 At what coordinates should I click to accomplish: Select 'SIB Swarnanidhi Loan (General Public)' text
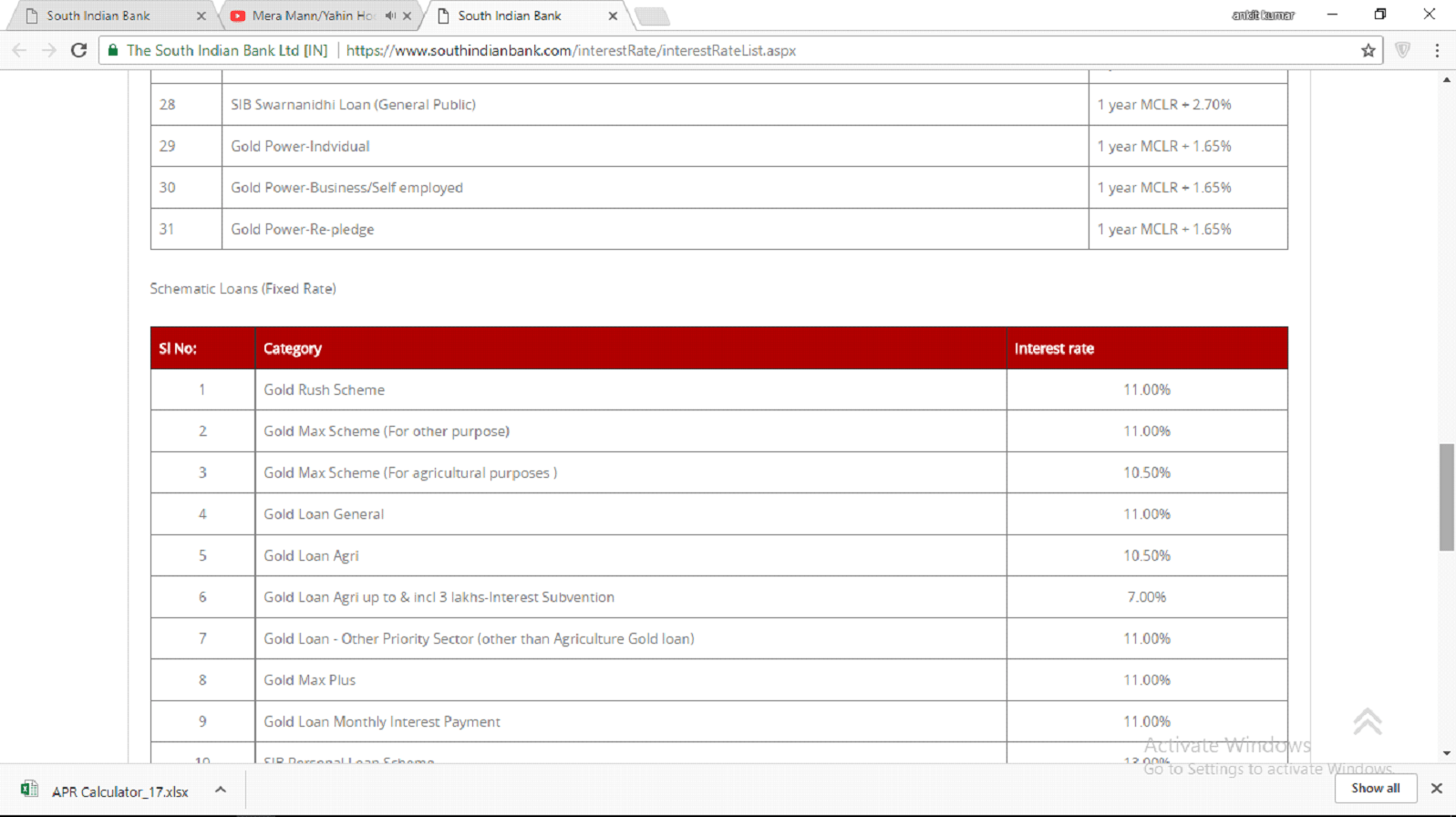[353, 105]
